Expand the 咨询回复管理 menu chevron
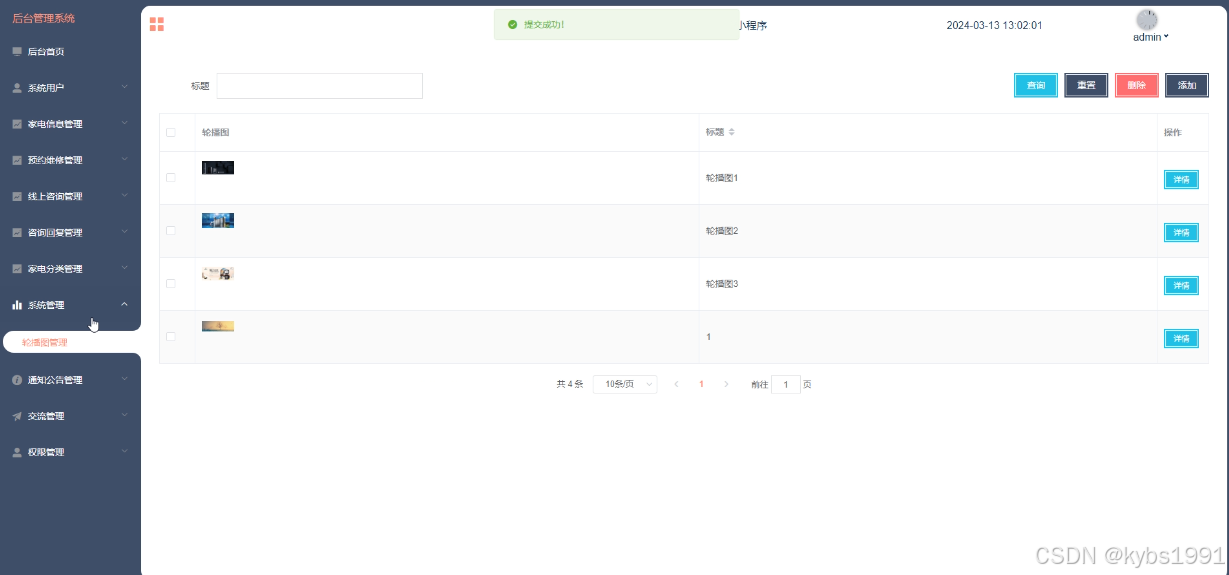This screenshot has height=575, width=1229. [124, 231]
